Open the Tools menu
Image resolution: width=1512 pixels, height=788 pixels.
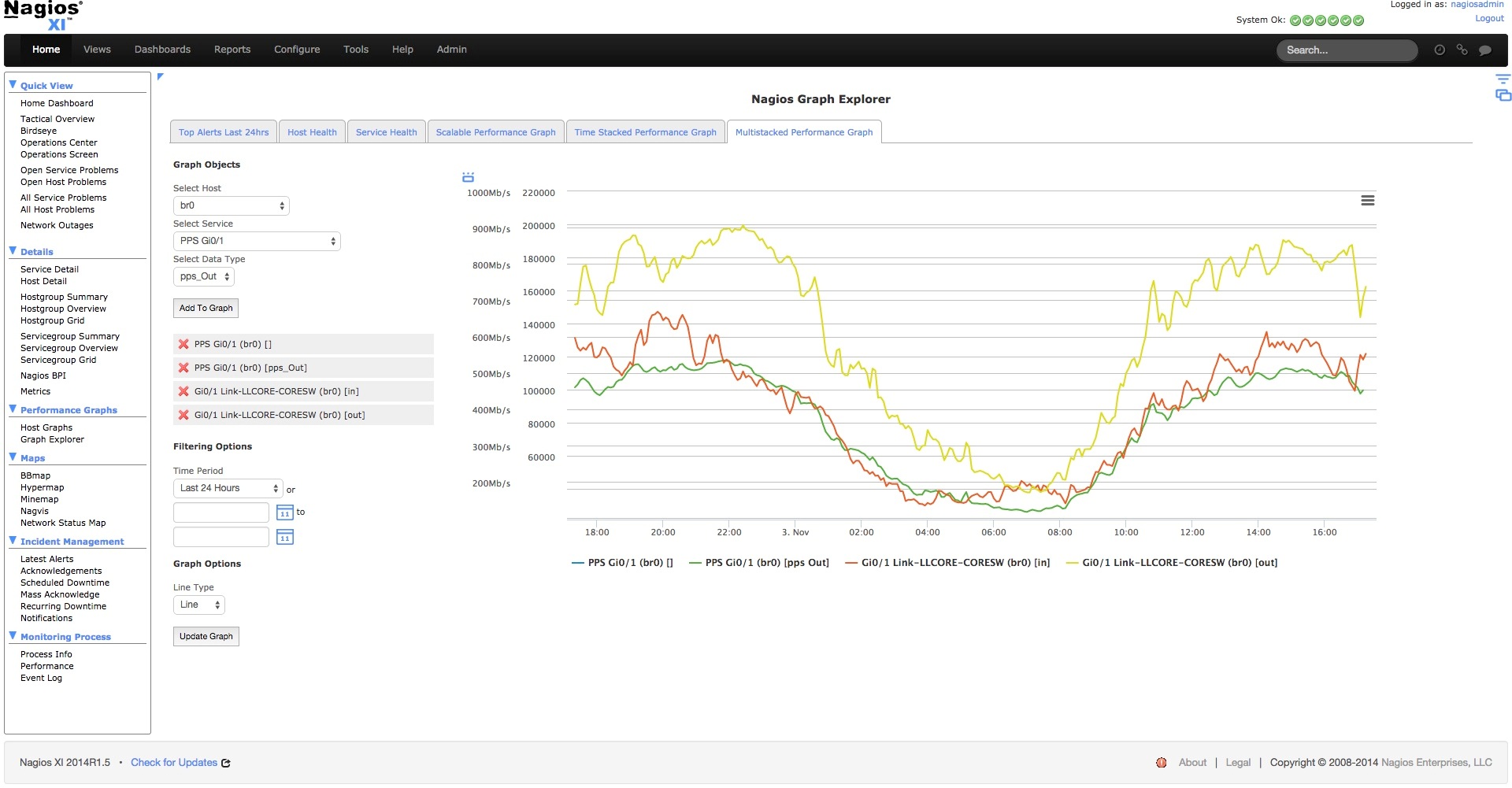click(x=356, y=50)
